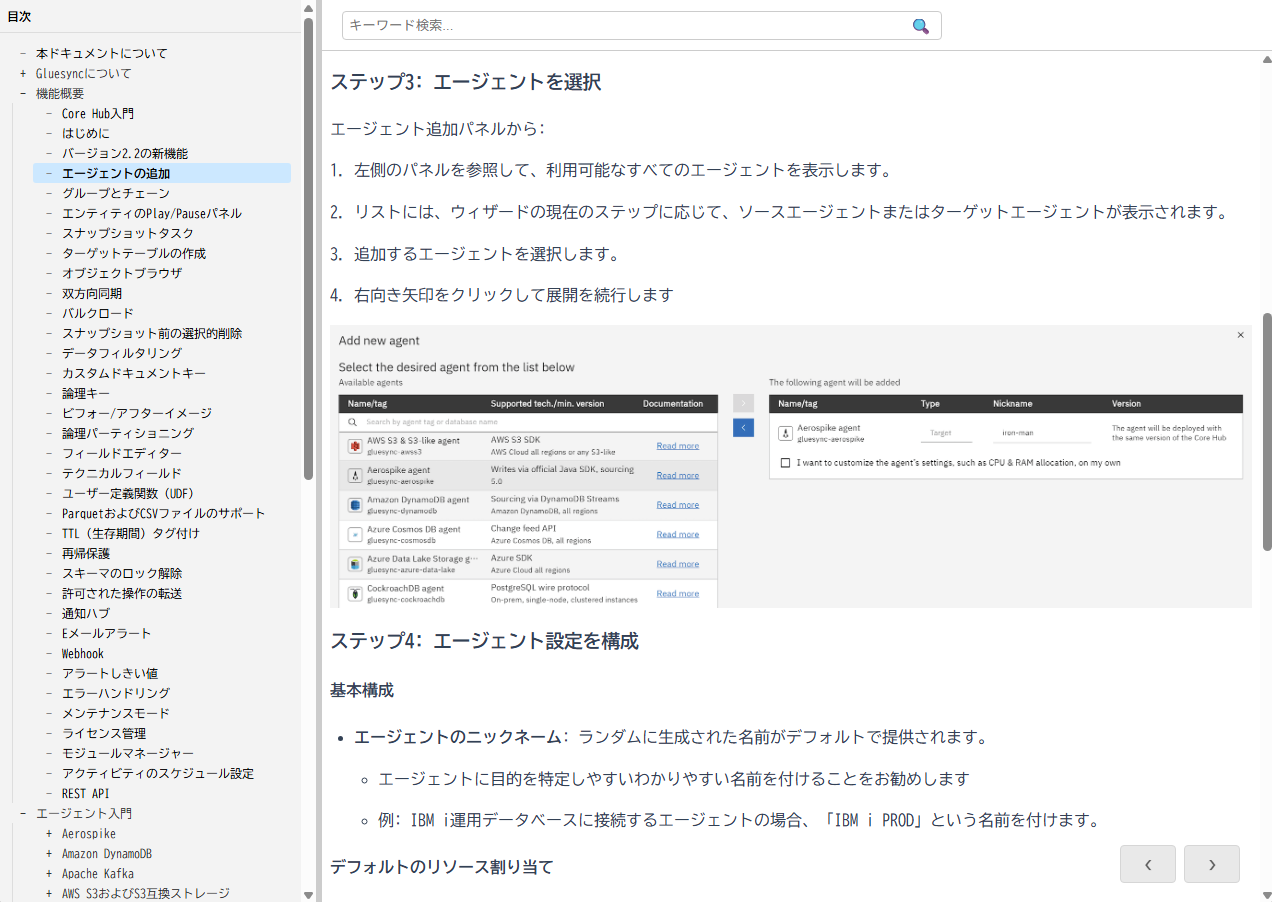Open 論理パーティショニング topic
The image size is (1272, 902).
click(128, 434)
